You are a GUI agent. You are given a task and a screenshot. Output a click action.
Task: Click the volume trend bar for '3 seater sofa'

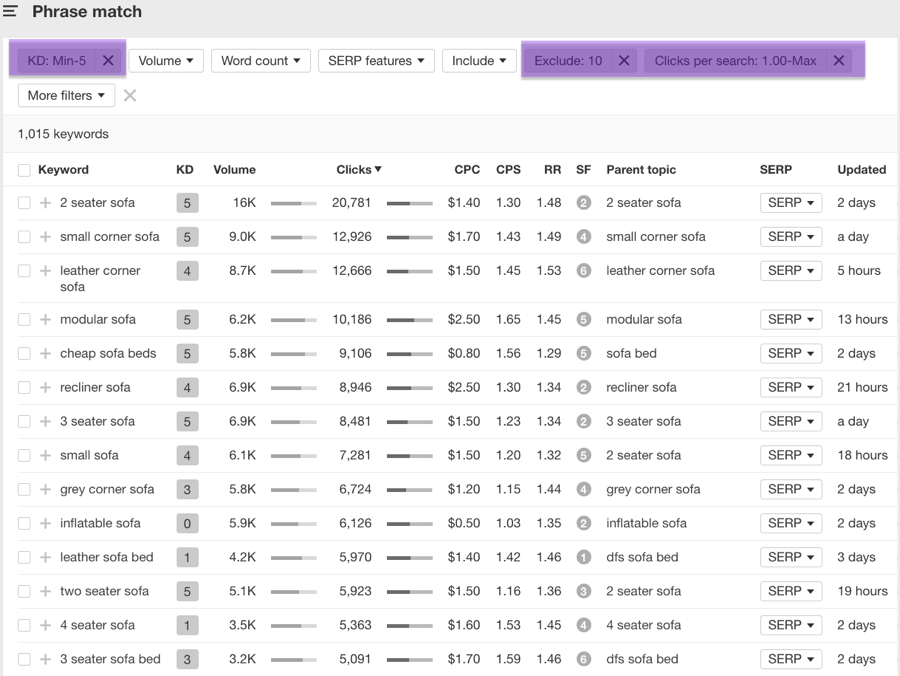coord(293,422)
